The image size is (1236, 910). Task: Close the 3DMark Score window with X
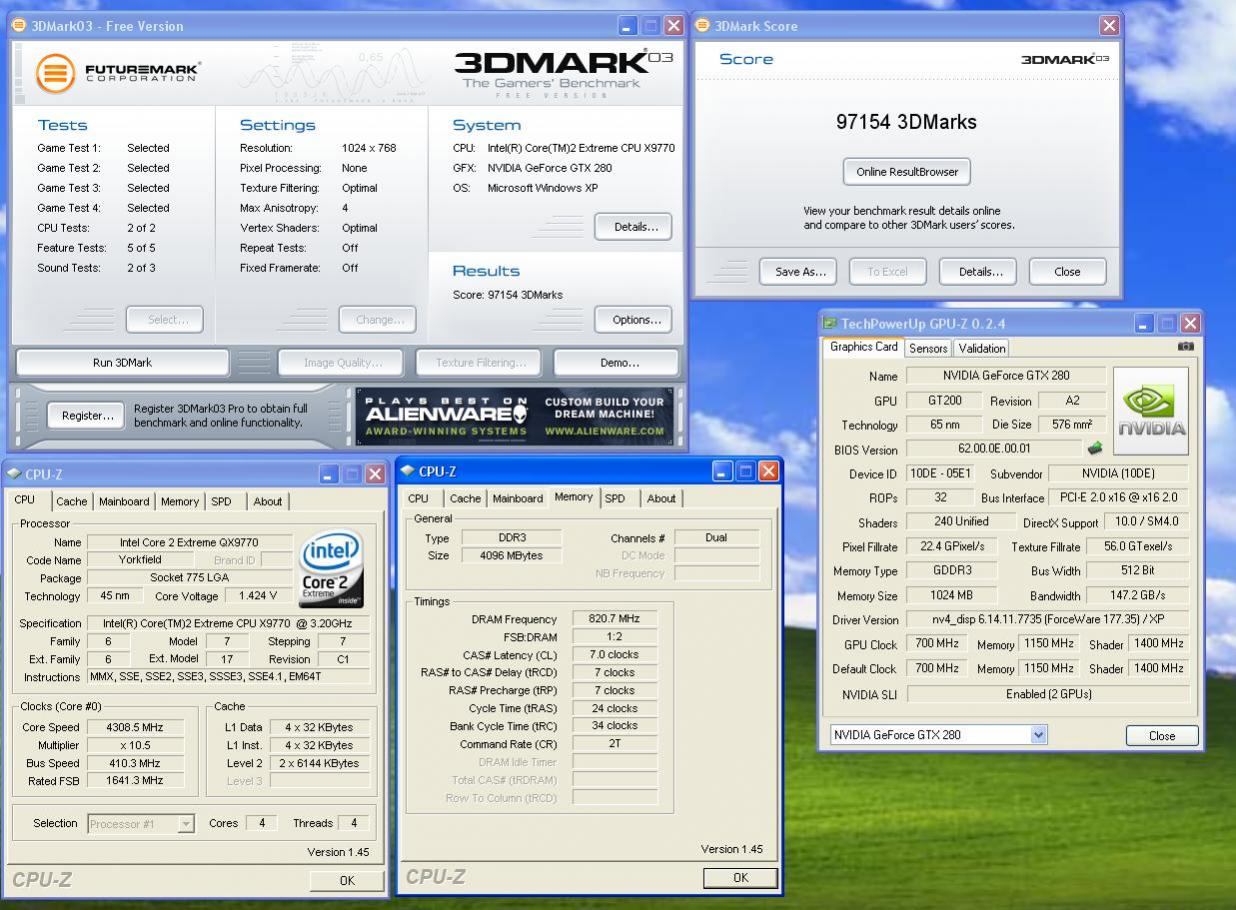1108,26
